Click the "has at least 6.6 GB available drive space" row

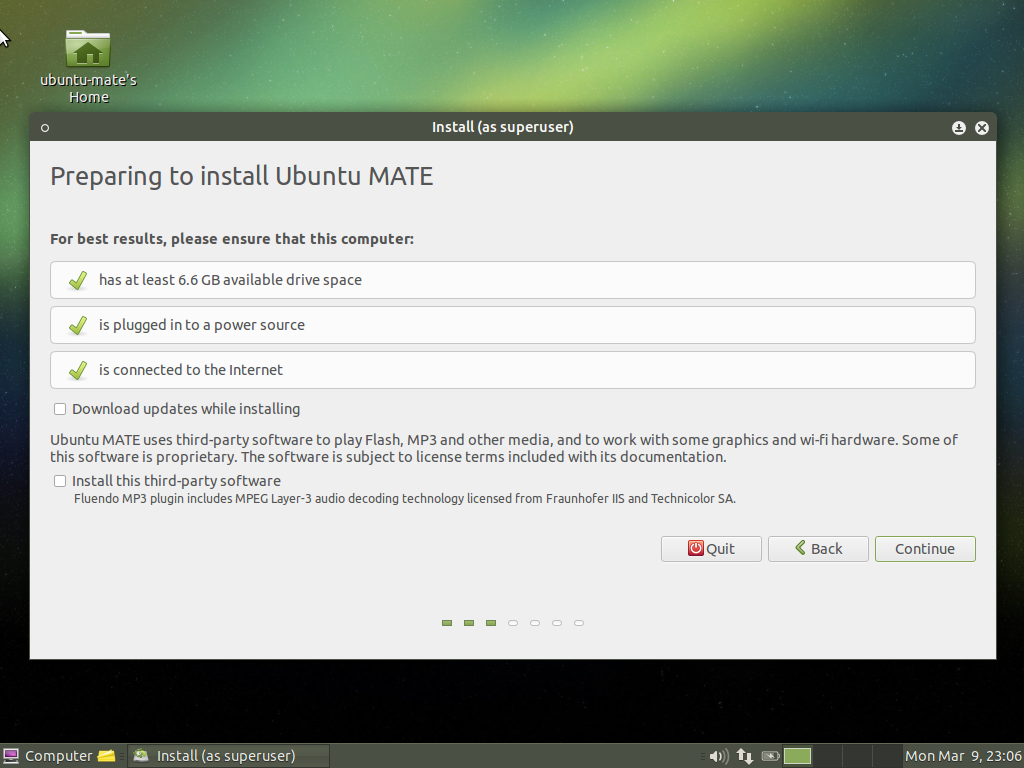[x=513, y=280]
